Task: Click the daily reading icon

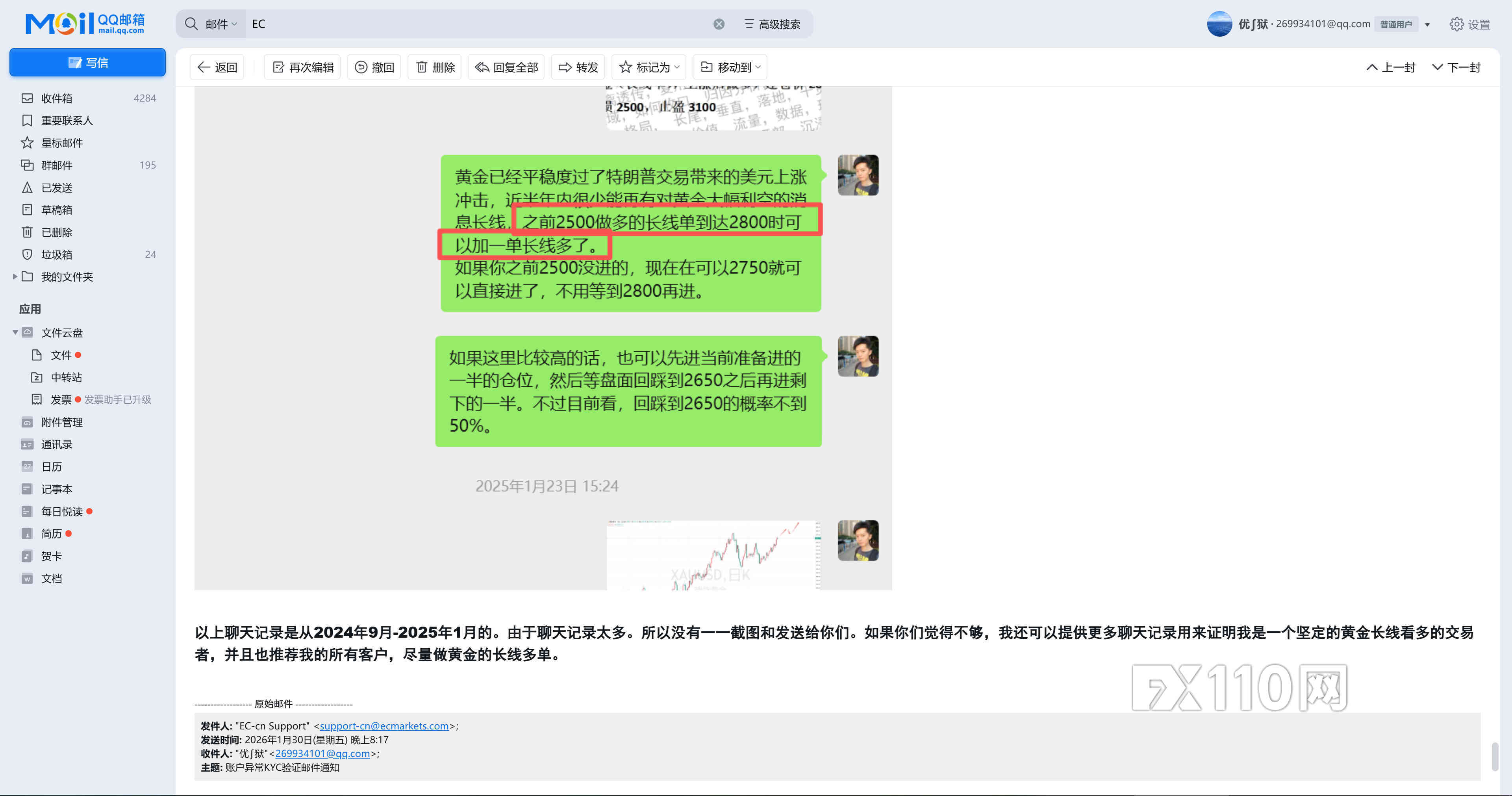Action: [x=27, y=511]
